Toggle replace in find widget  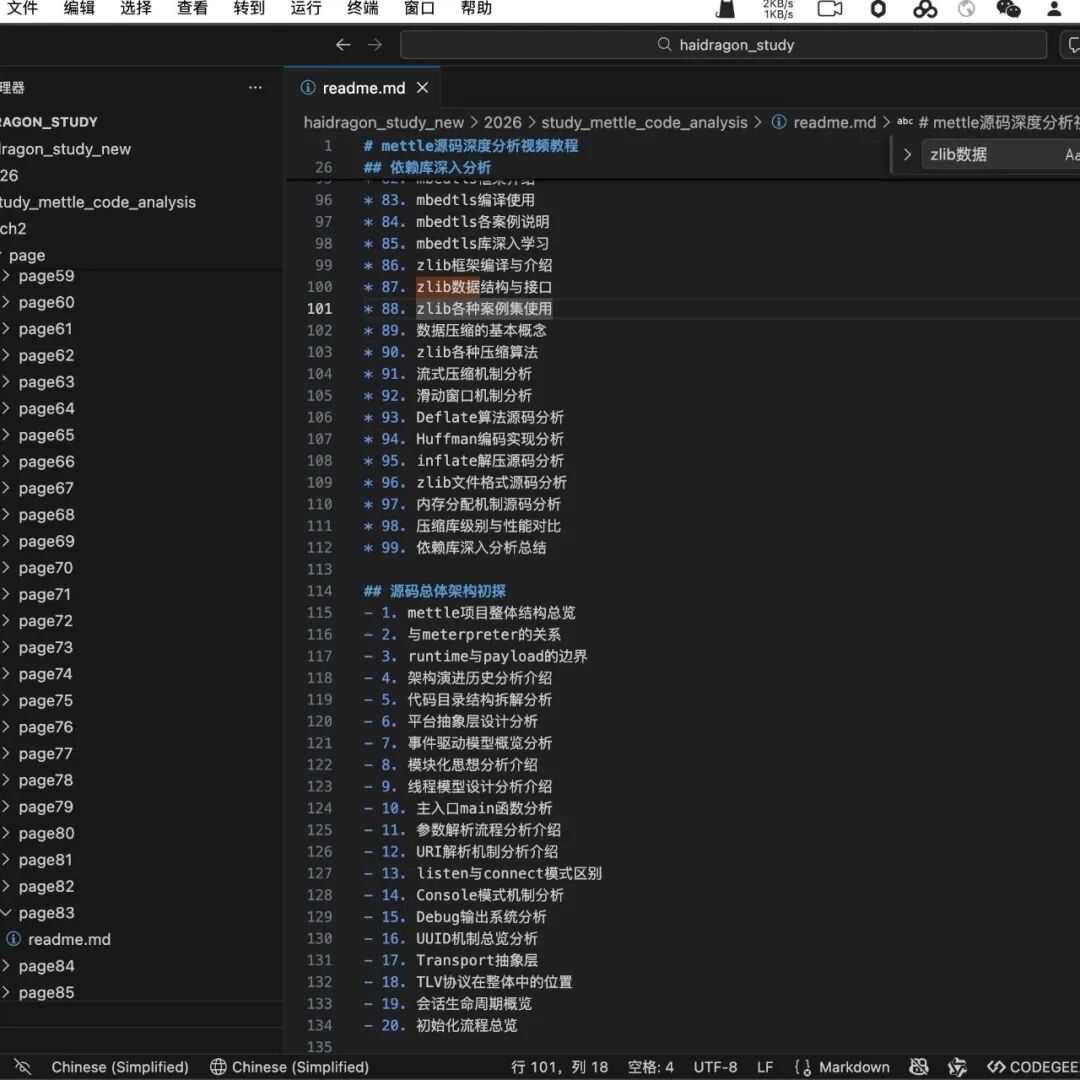907,155
